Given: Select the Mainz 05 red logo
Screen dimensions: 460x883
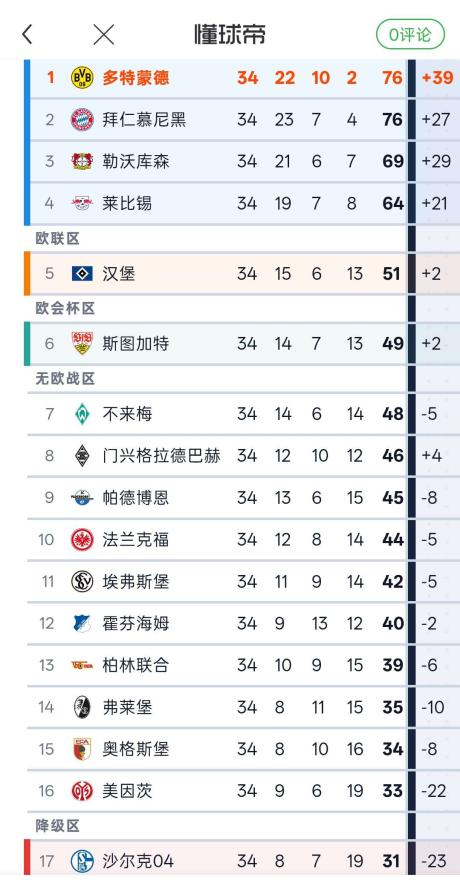Looking at the screenshot, I should point(82,791).
